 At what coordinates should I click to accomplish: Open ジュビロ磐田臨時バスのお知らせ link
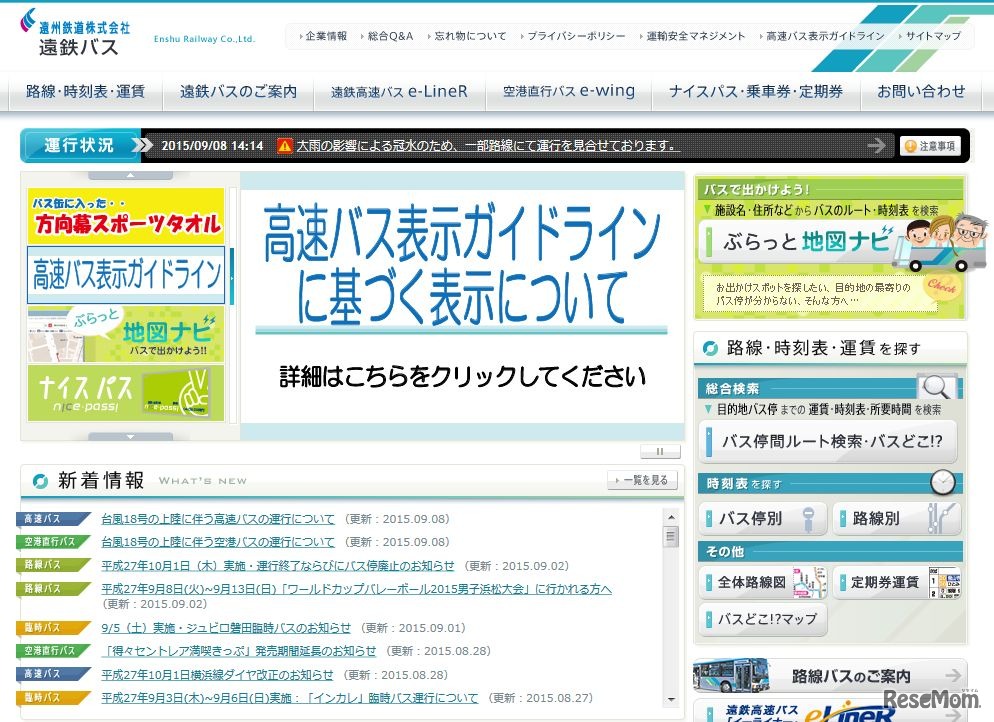tap(226, 628)
